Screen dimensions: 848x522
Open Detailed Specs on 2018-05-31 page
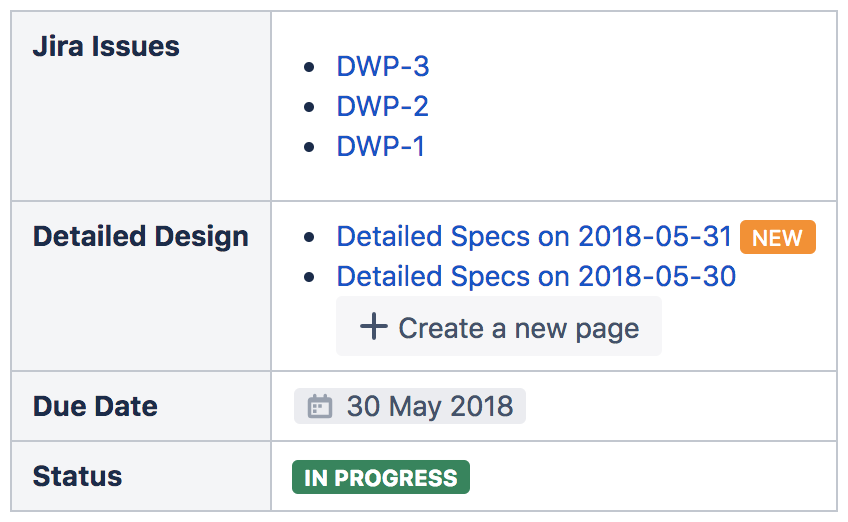pos(534,237)
